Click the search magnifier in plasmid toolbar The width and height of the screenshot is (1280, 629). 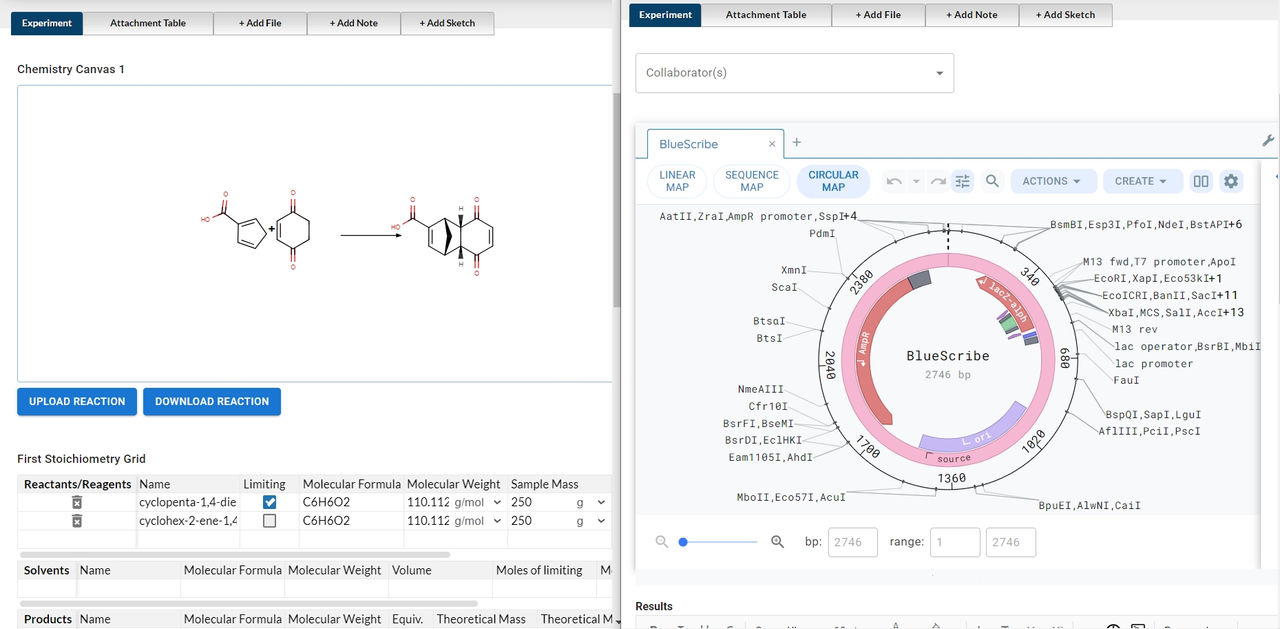pos(992,181)
